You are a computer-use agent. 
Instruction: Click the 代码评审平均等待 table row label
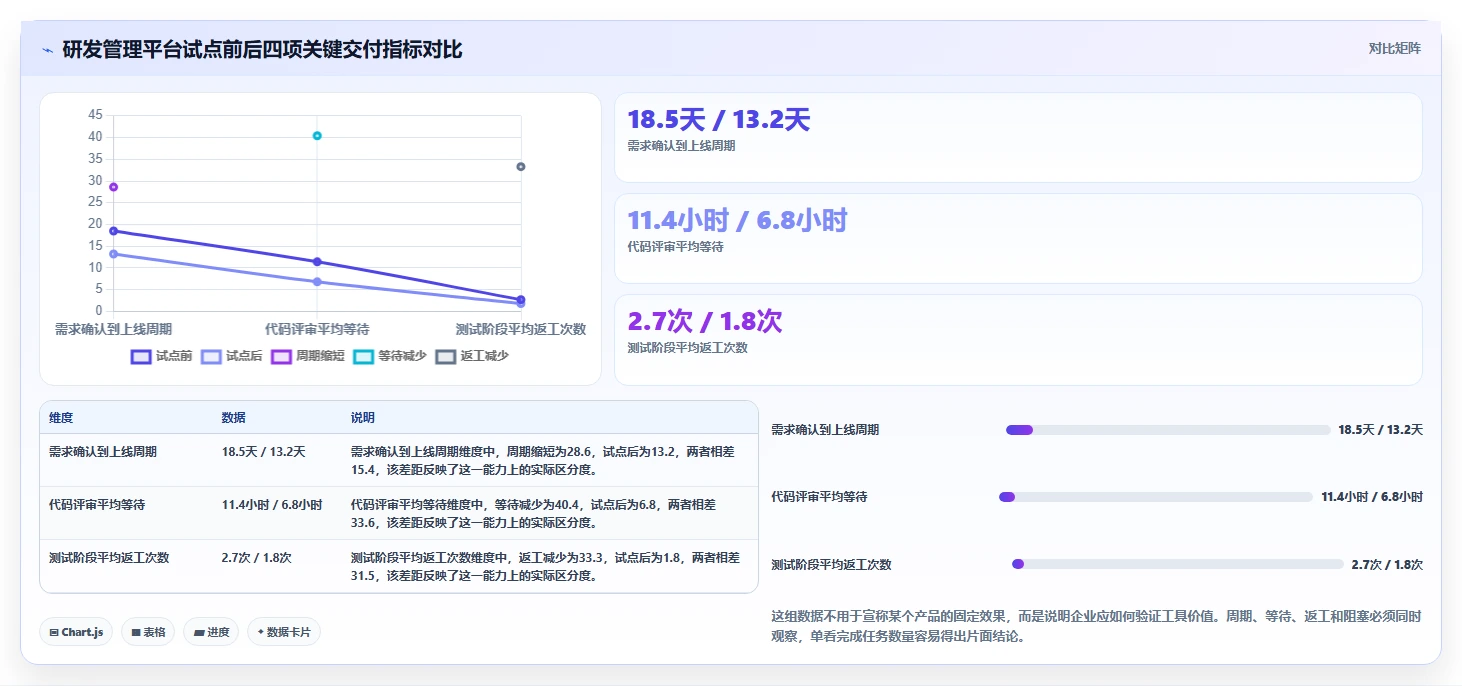(97, 505)
